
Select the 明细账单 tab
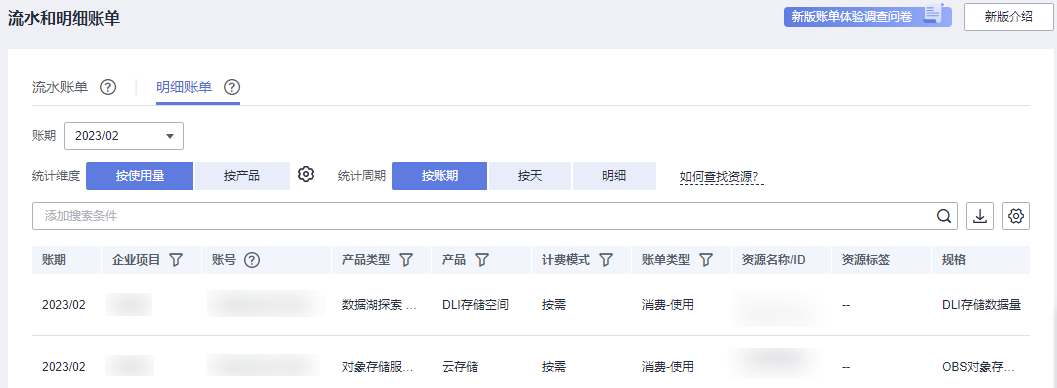tap(184, 87)
